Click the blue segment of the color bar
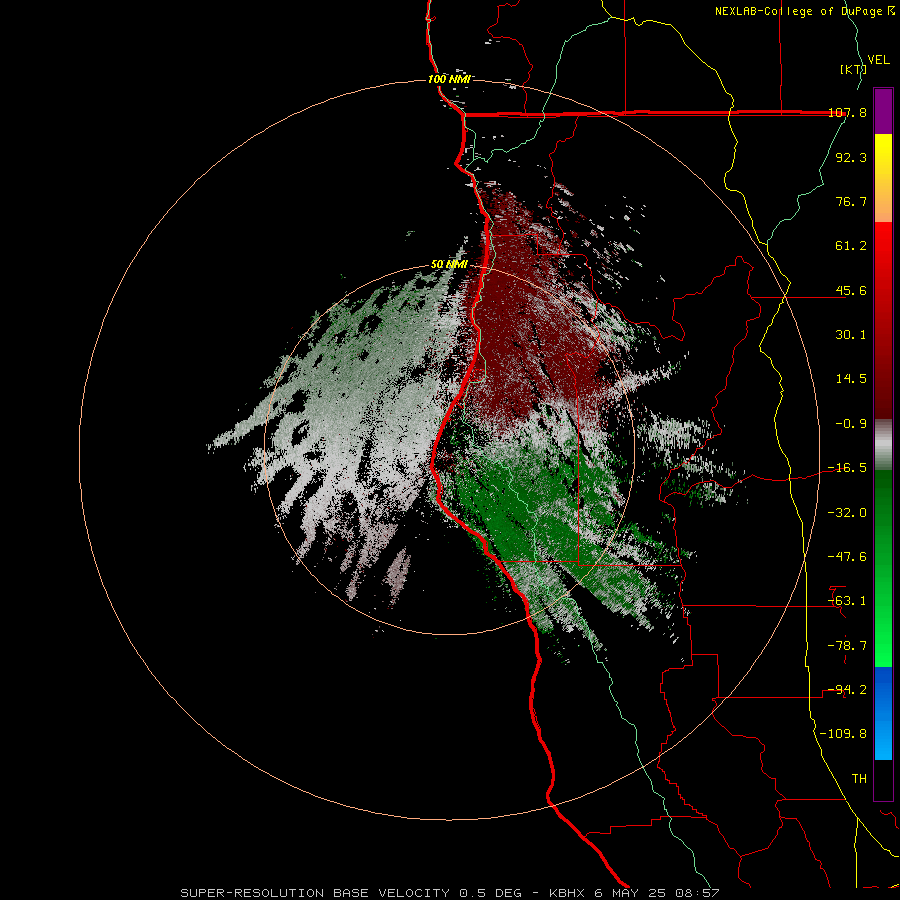 pyautogui.click(x=883, y=713)
